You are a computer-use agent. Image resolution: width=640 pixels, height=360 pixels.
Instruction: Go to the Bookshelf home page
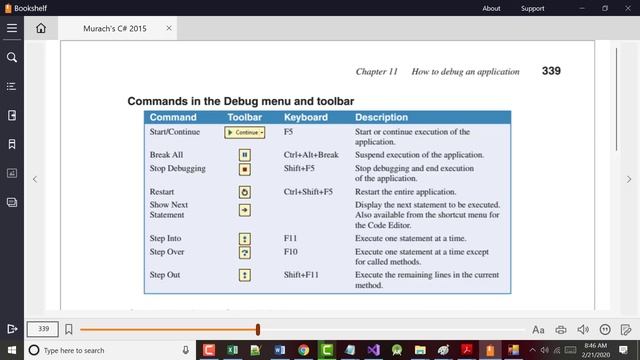(x=41, y=28)
